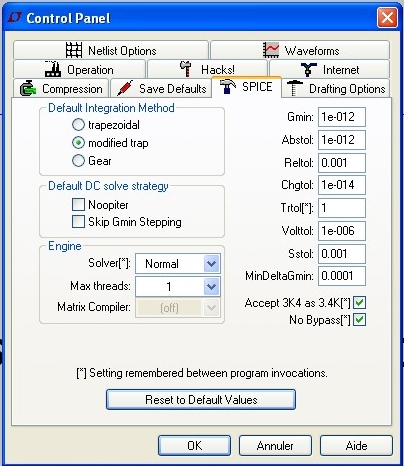
Task: Expand the Max threads dropdown arrow
Action: pos(211,286)
